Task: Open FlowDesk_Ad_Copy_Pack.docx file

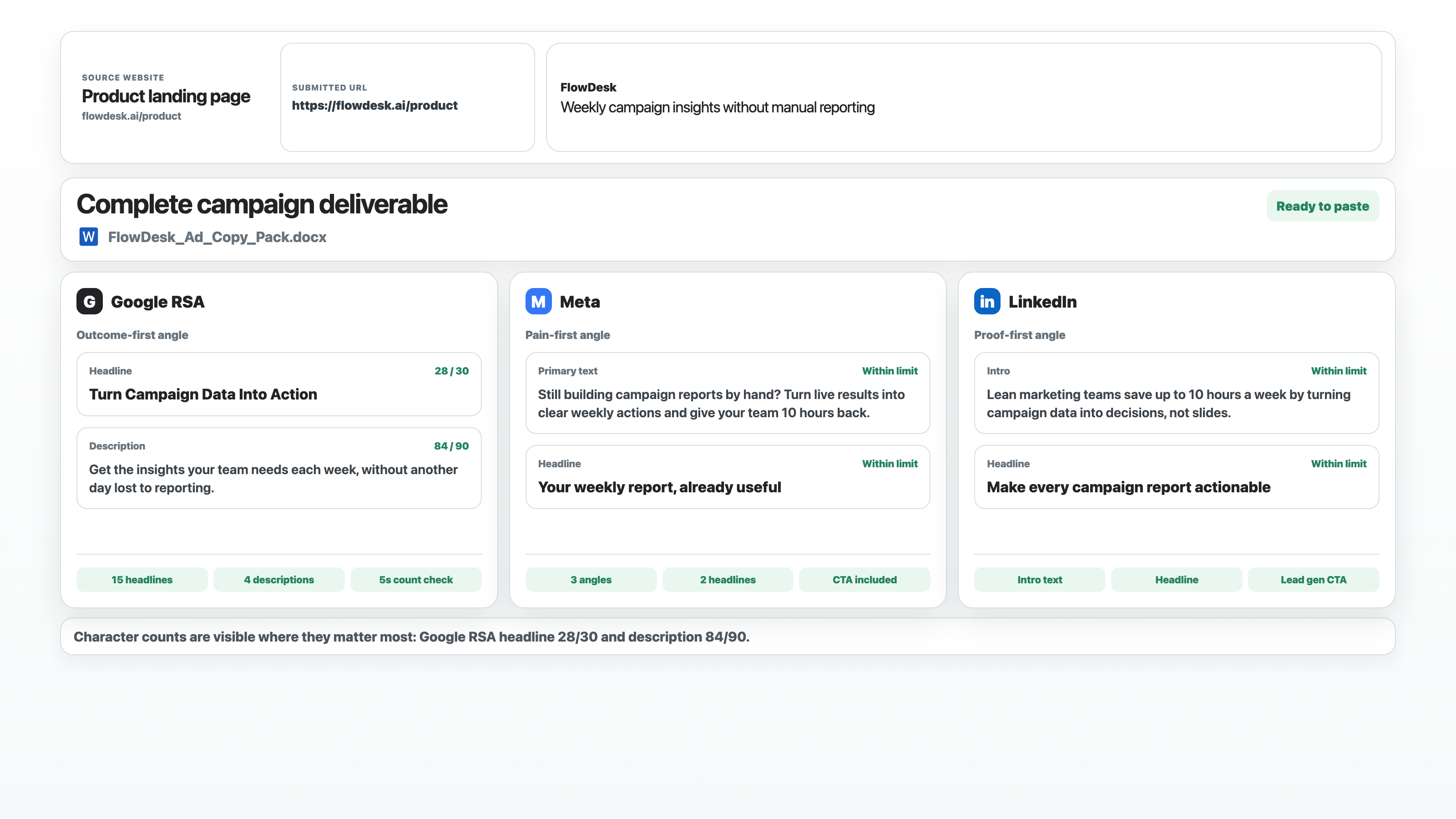Action: click(217, 237)
